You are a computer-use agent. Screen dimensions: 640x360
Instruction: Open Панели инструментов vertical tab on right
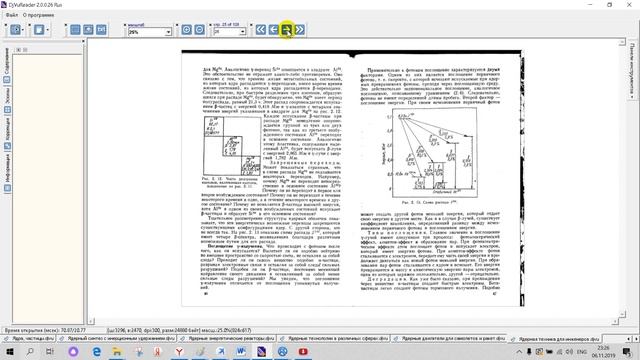[x=632, y=70]
